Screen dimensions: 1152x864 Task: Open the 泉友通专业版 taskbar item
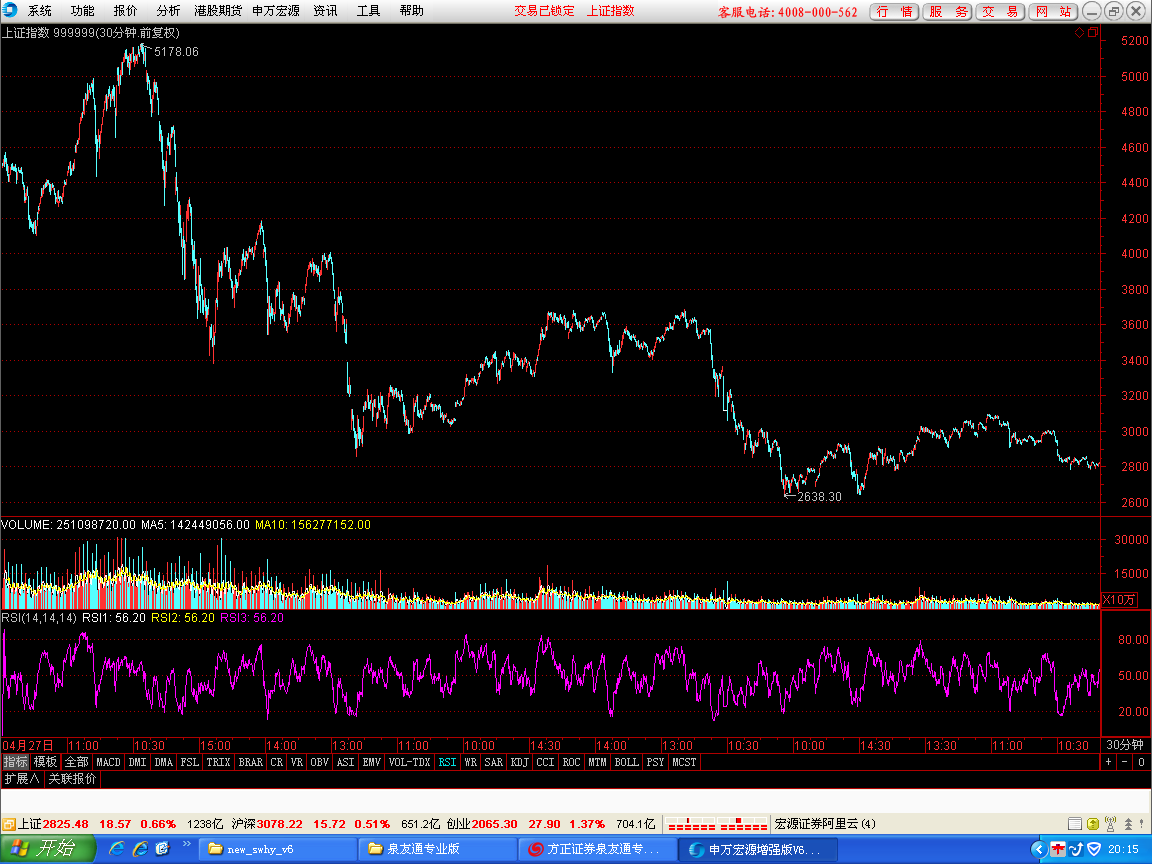(436, 849)
